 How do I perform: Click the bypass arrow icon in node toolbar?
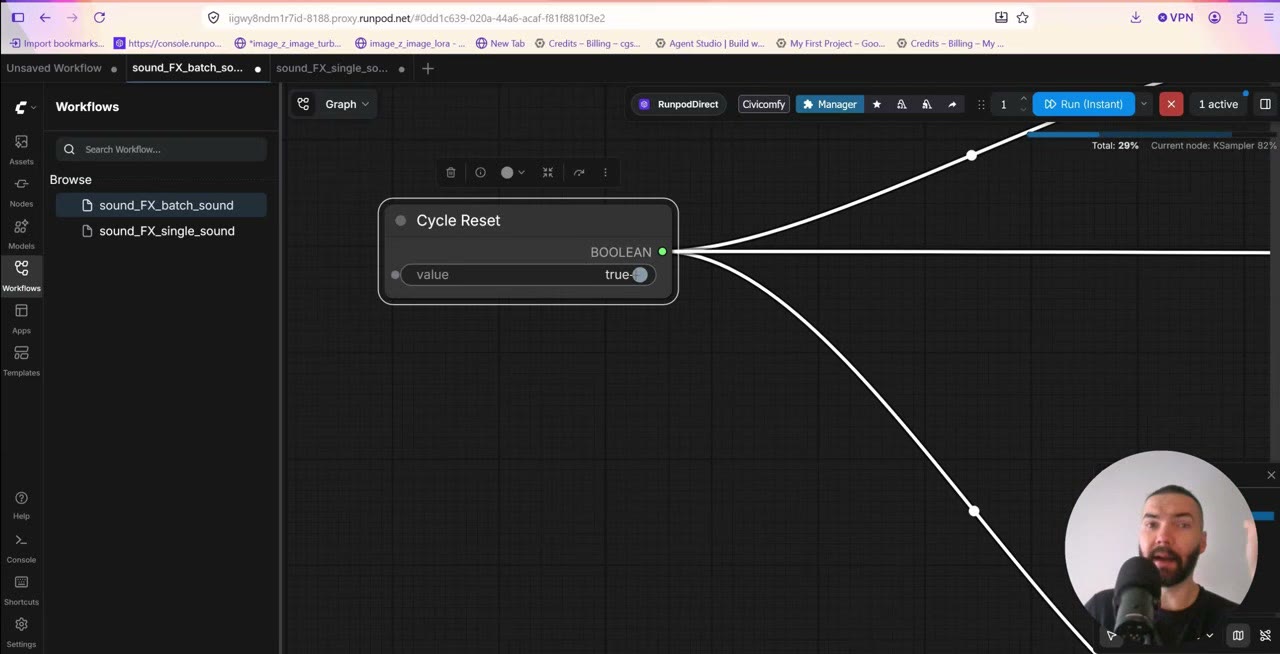click(579, 172)
